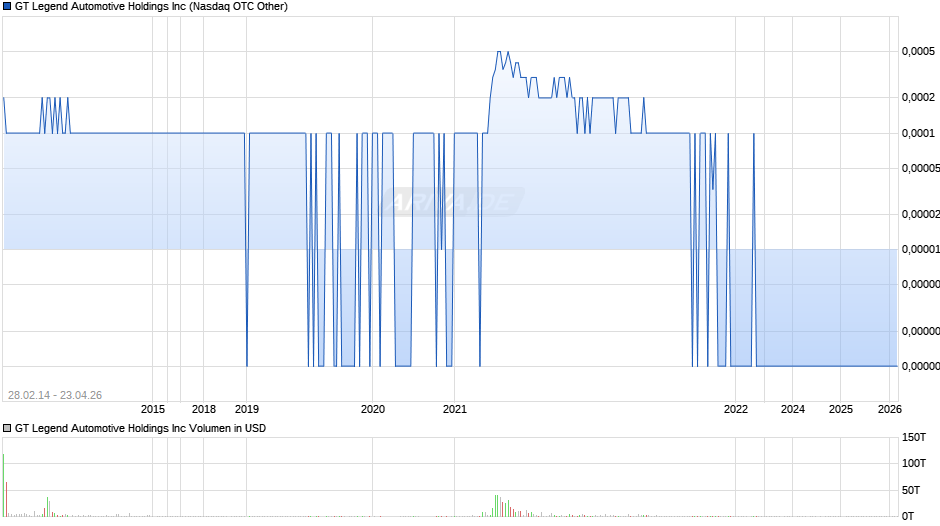Click the tallest green volume bar at chart start
Image resolution: width=940 pixels, height=526 pixels.
click(4, 485)
